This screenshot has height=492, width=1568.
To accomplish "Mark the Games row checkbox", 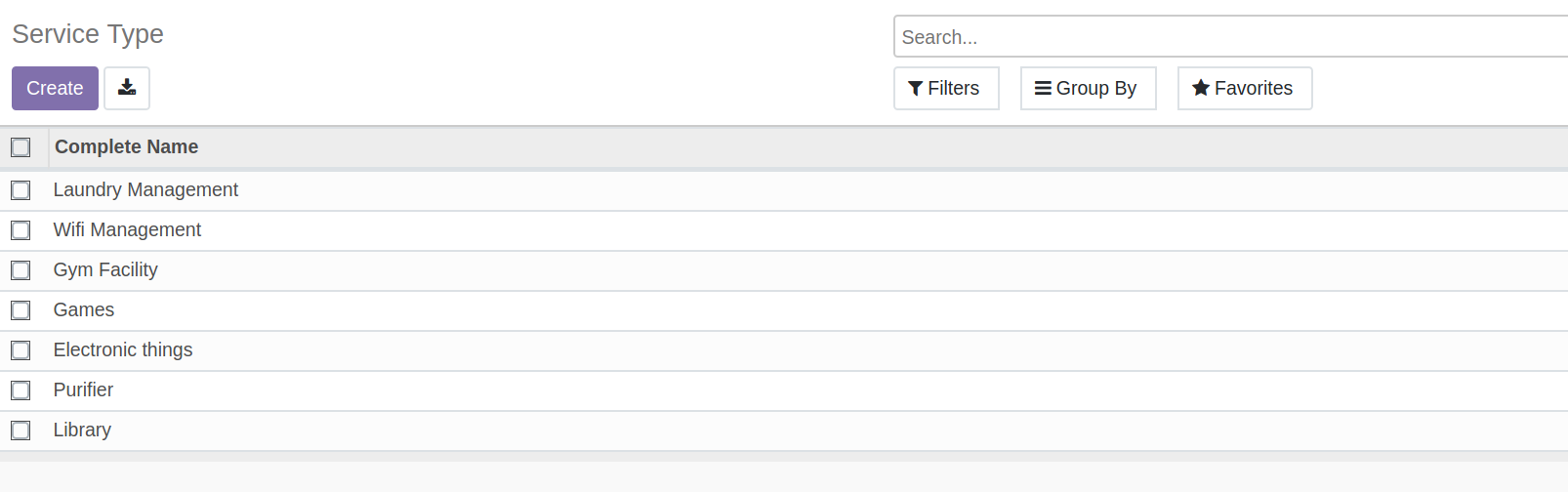I will click(21, 310).
